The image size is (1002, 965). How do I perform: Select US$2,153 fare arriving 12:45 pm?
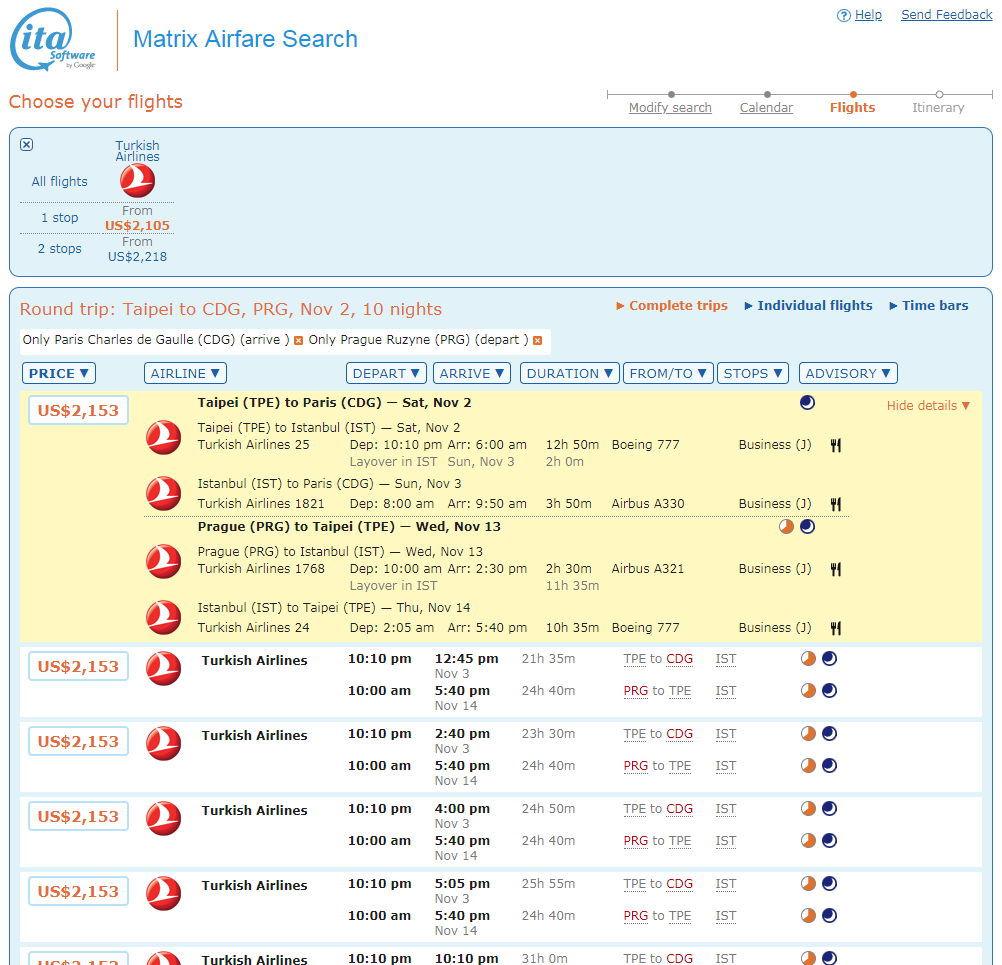[x=78, y=666]
